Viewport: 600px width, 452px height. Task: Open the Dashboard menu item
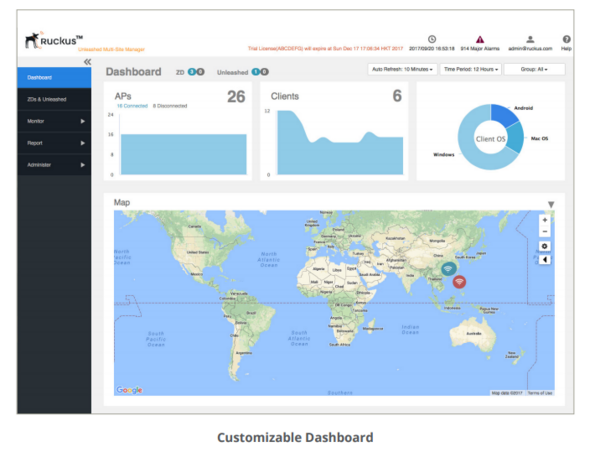54,78
